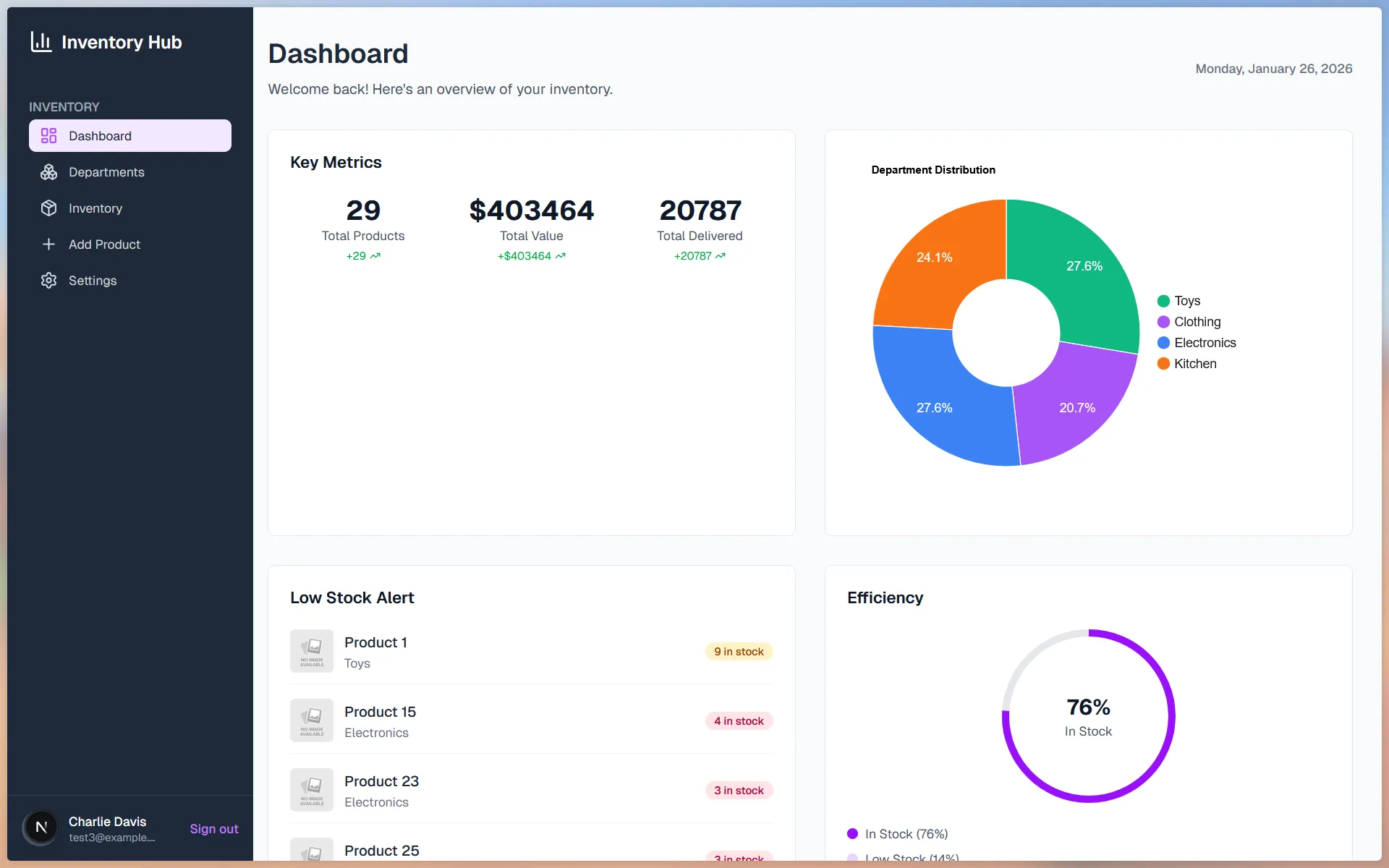The width and height of the screenshot is (1389, 868).
Task: Click the trend arrow next to +29
Action: [x=375, y=256]
